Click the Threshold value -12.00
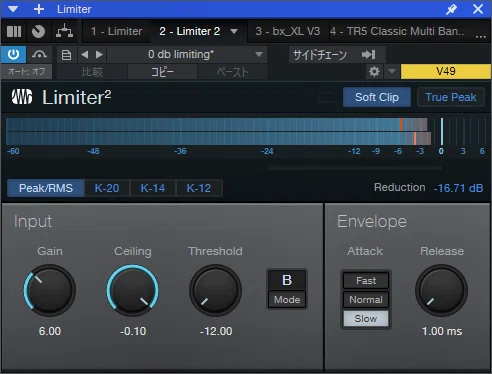The image size is (492, 374). tap(216, 331)
